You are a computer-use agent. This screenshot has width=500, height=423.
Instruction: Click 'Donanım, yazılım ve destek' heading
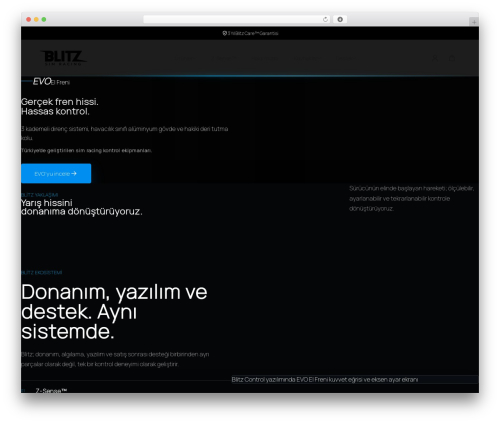click(114, 312)
